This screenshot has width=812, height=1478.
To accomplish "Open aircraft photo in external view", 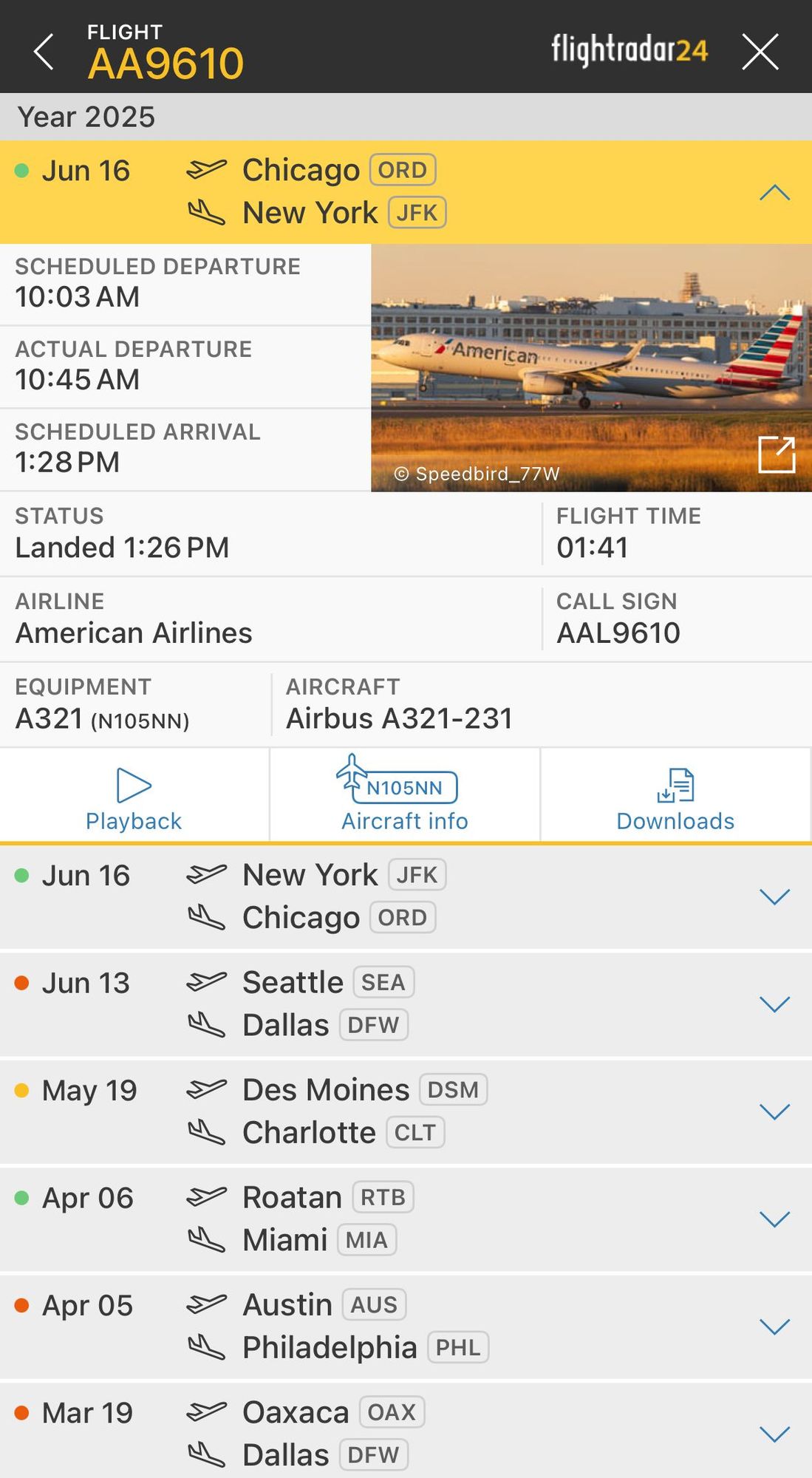I will click(777, 454).
